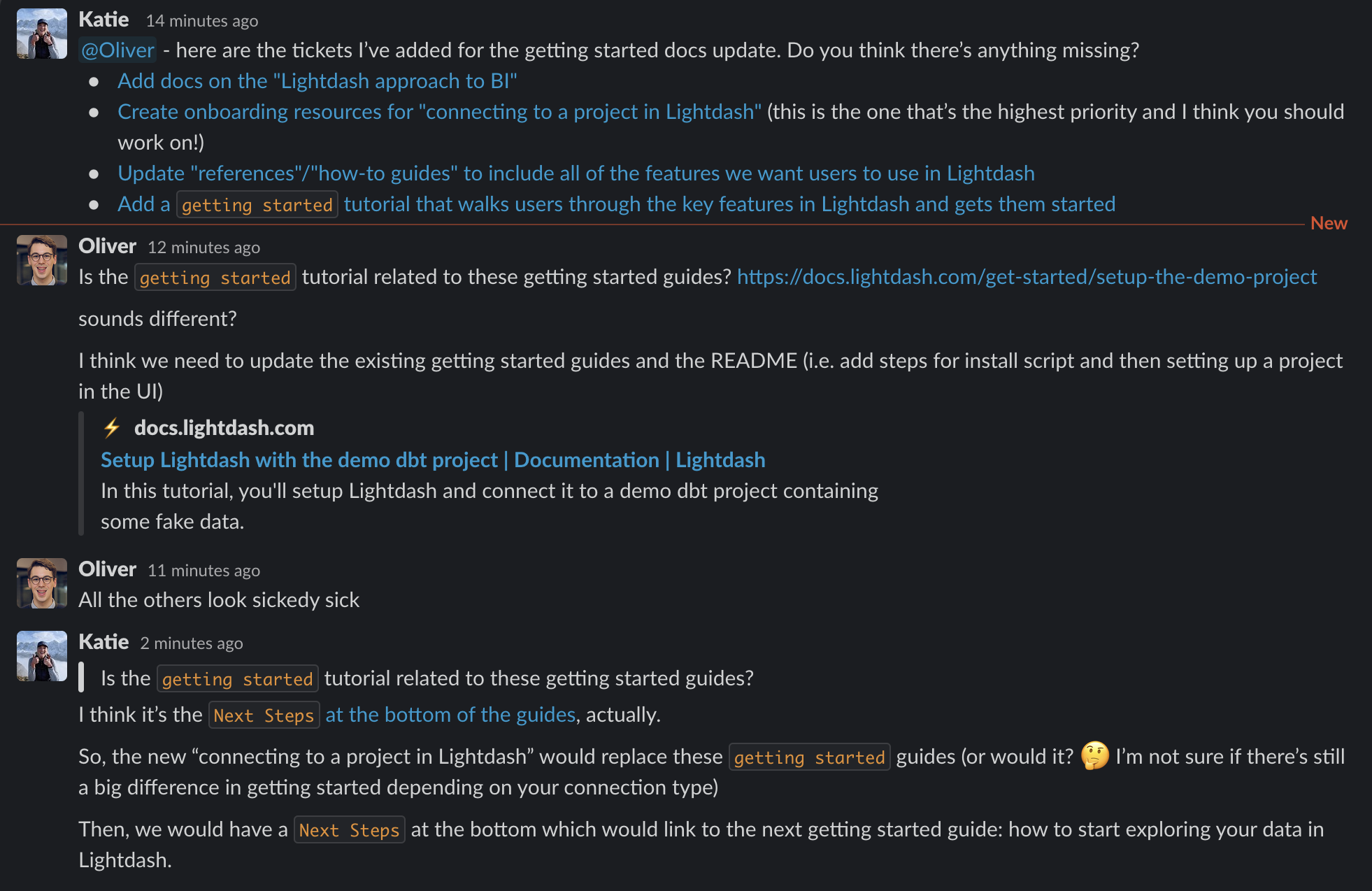Open Oliver's avatar beside the sickedy sick message
Viewport: 1372px width, 891px height.
click(41, 583)
